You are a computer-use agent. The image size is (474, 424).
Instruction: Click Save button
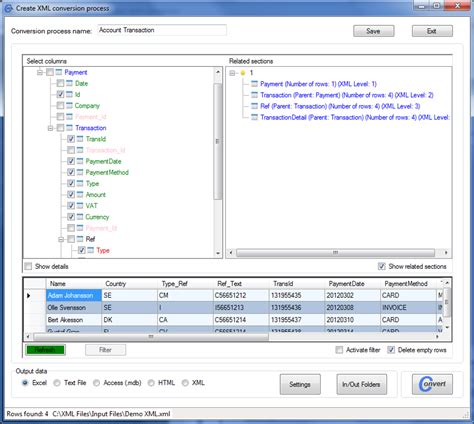click(x=374, y=31)
